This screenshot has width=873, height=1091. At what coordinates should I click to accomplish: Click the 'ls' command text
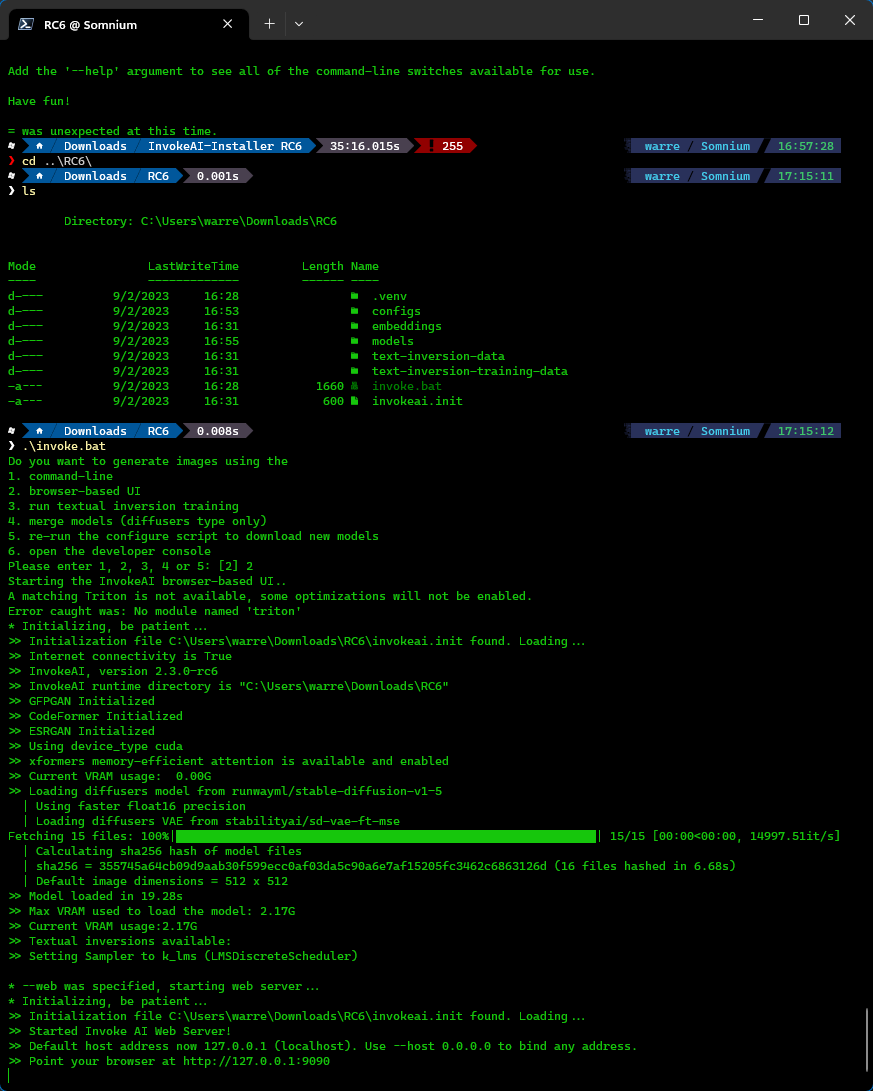(x=29, y=191)
